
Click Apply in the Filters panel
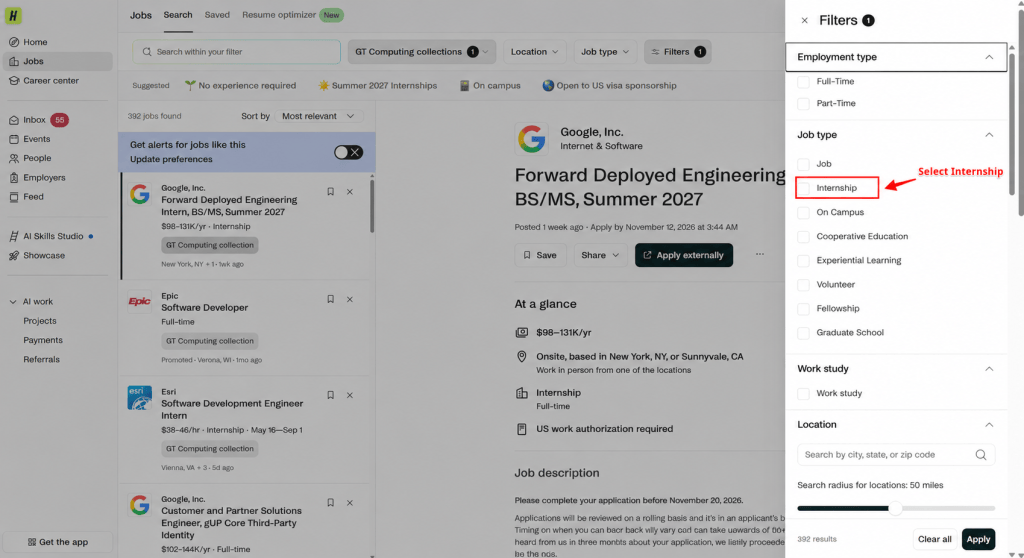tap(978, 539)
